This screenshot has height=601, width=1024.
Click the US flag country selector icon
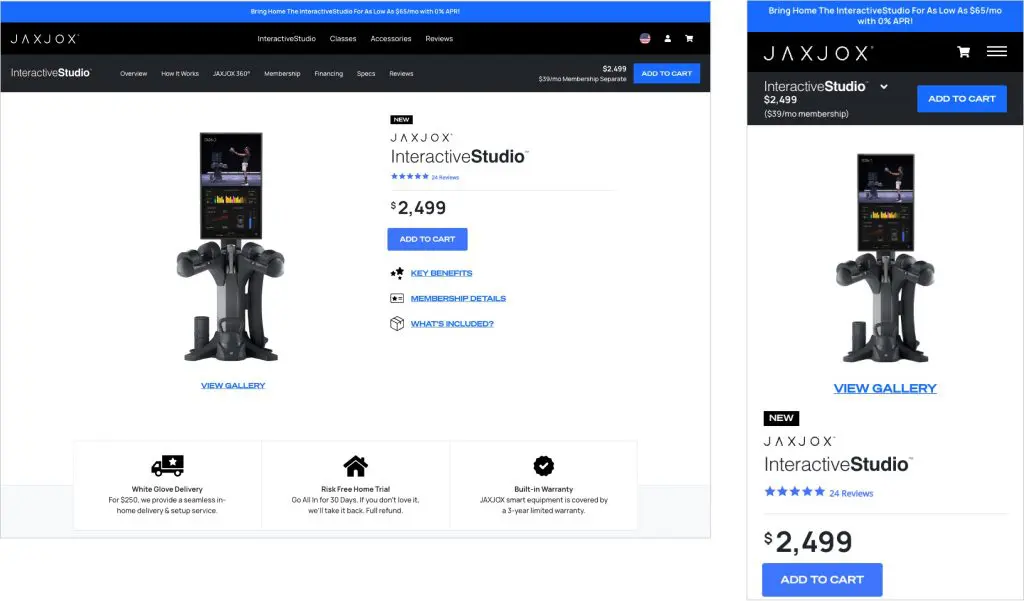[645, 39]
